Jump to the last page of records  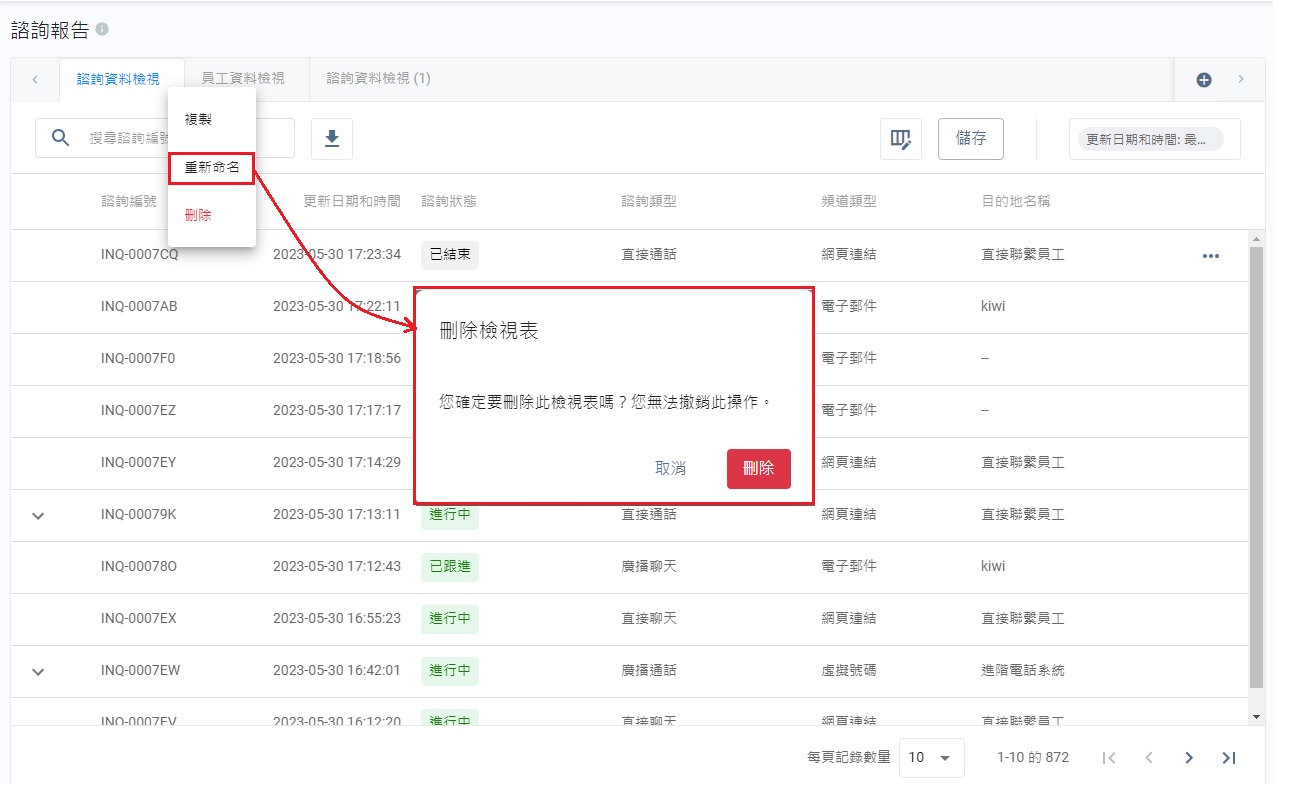tap(1229, 758)
